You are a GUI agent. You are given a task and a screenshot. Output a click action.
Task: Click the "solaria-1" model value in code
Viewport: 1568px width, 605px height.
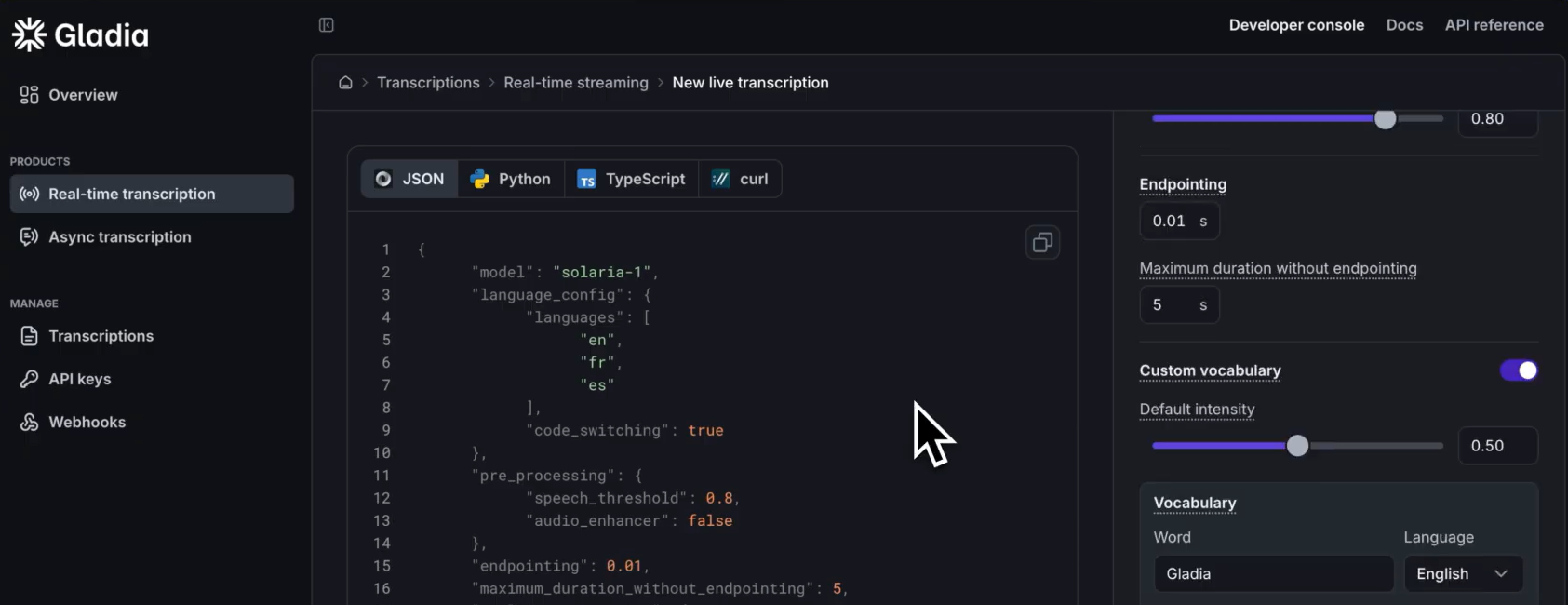click(x=601, y=272)
